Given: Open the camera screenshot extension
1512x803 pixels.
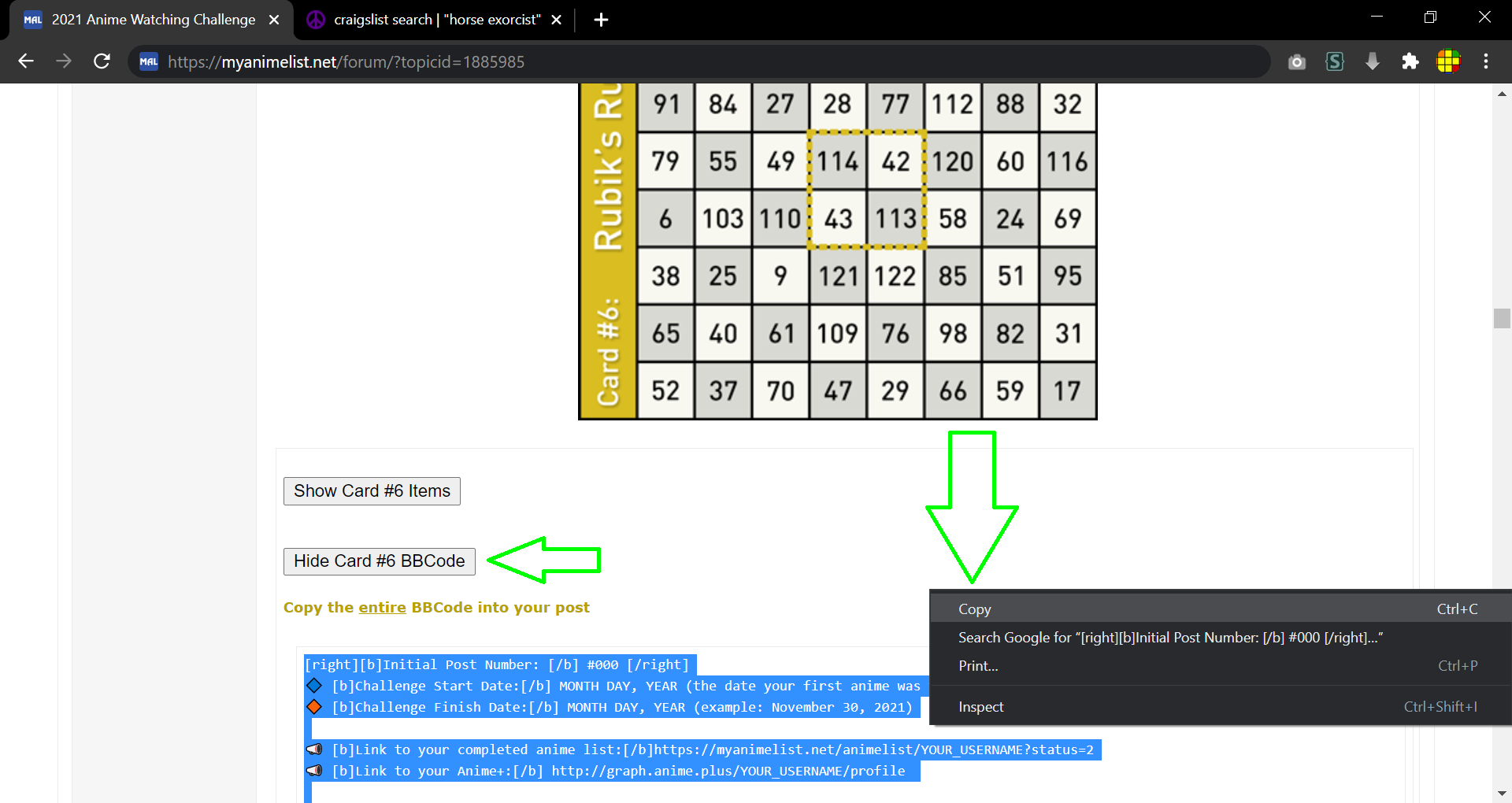Looking at the screenshot, I should click(x=1297, y=61).
